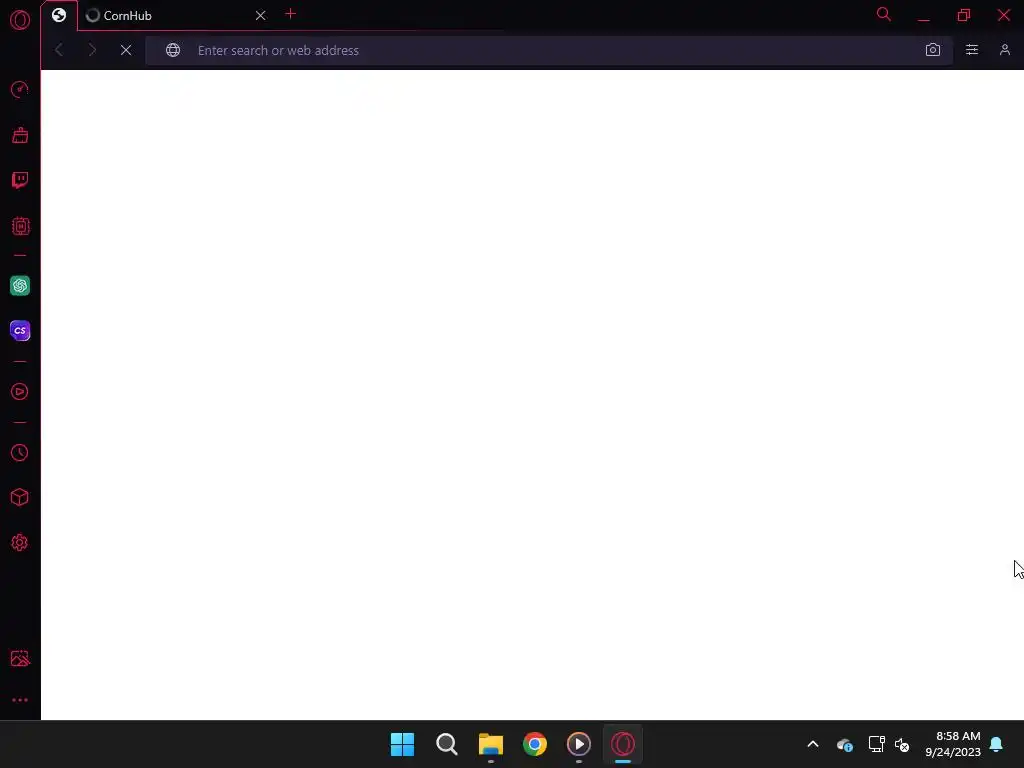Open GX Mods chip icon

[20, 226]
